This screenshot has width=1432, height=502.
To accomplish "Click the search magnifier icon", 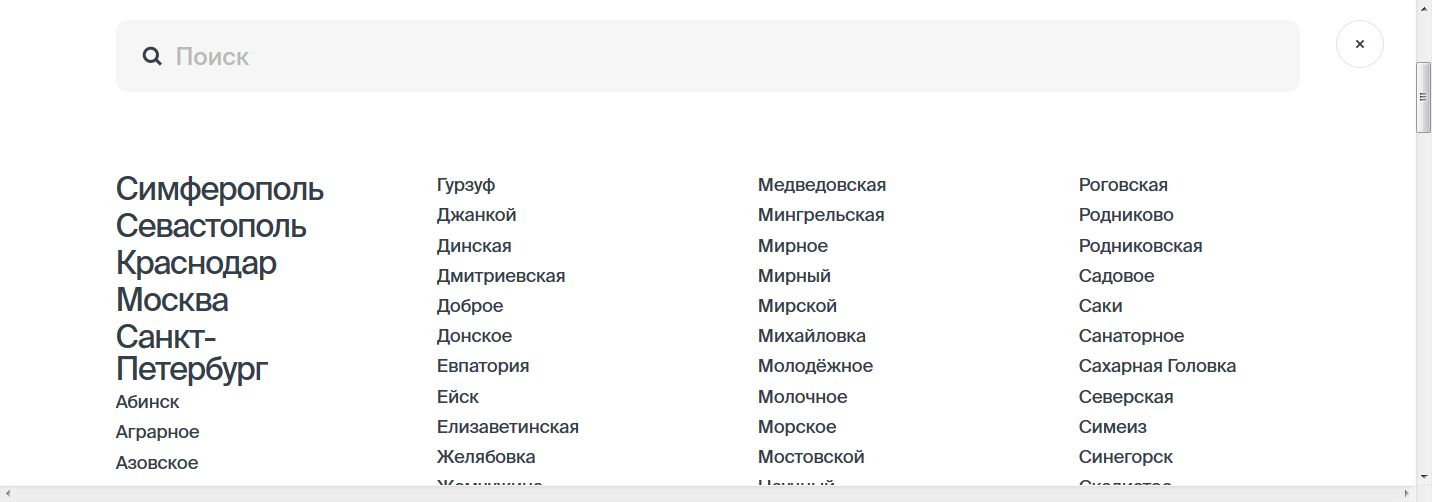I will pyautogui.click(x=152, y=56).
